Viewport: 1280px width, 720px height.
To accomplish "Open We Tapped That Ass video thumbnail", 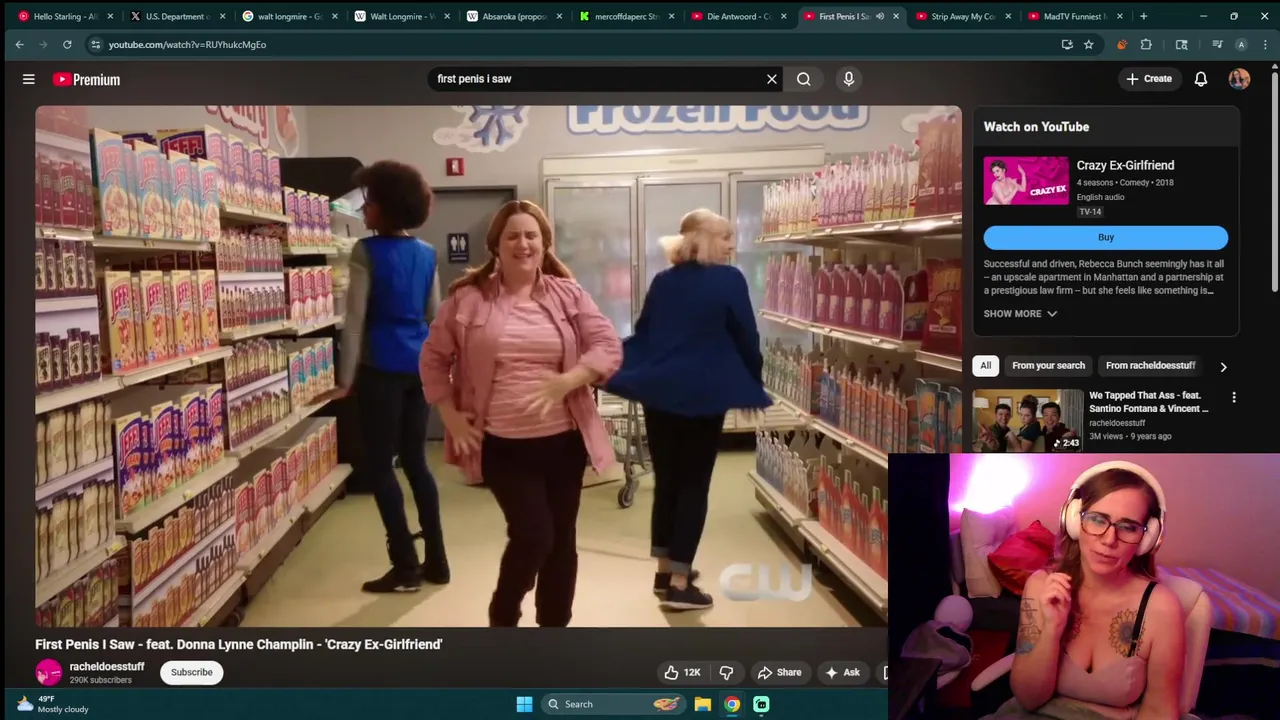I will (x=1027, y=420).
